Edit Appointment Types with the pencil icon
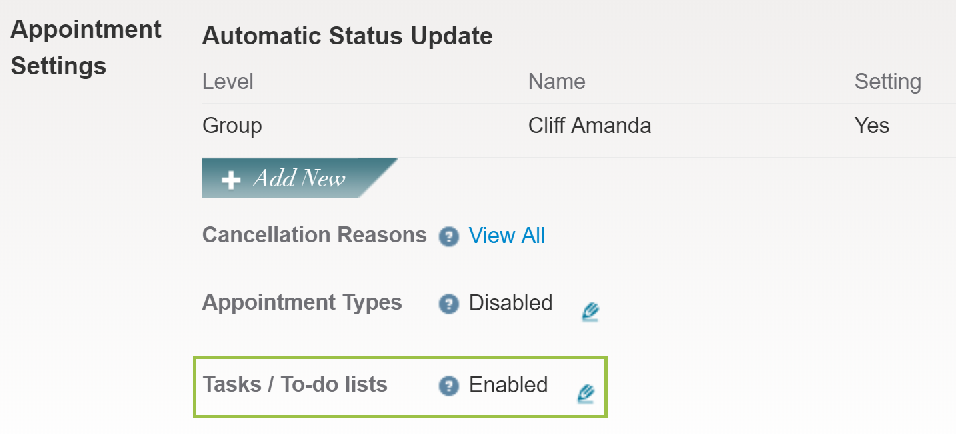 point(590,311)
